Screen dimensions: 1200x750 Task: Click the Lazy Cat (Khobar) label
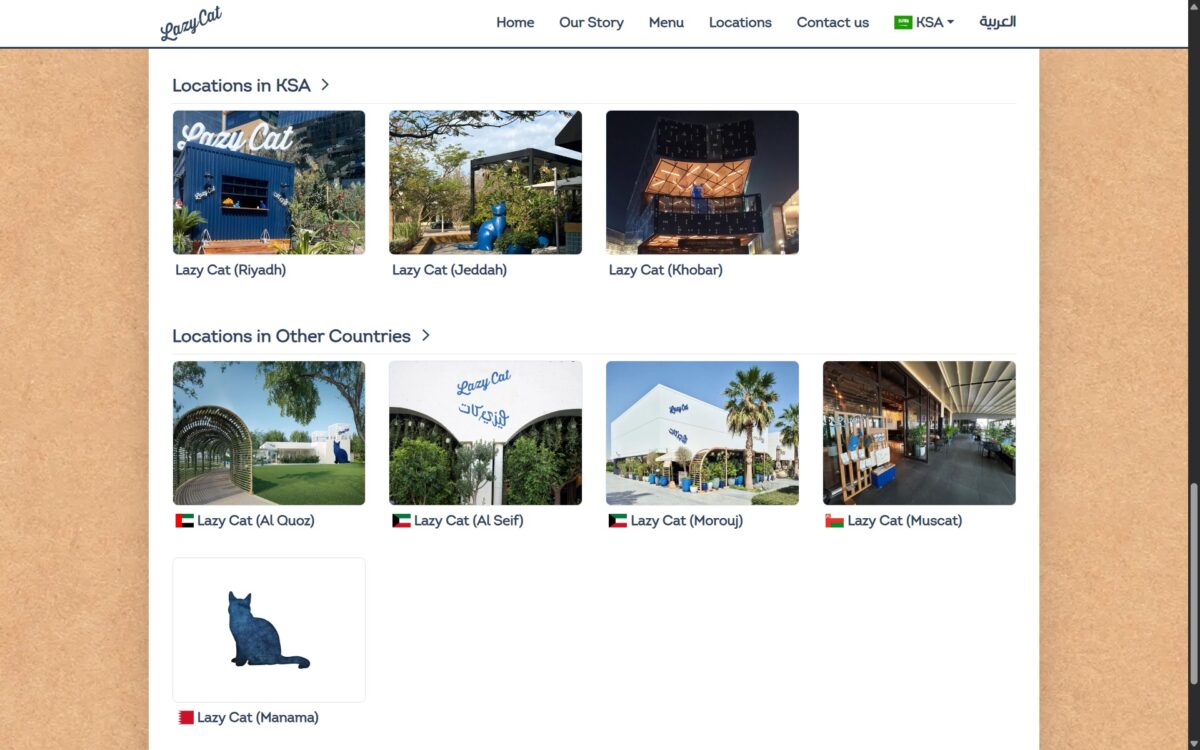(665, 270)
